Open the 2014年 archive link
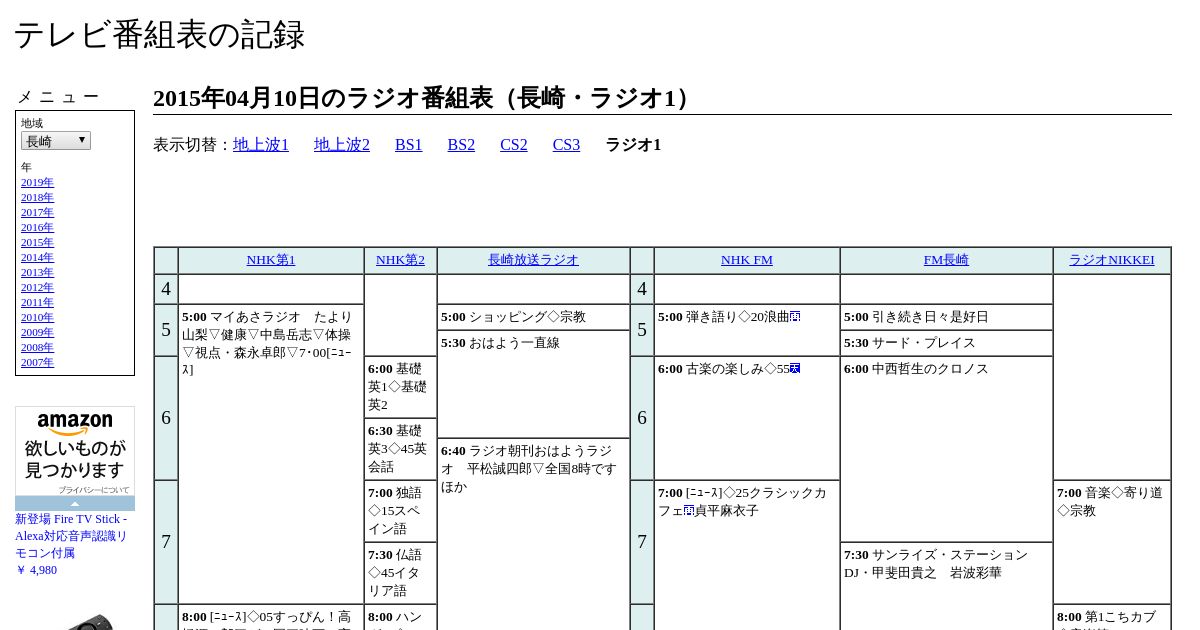1200x630 pixels. pyautogui.click(x=37, y=257)
